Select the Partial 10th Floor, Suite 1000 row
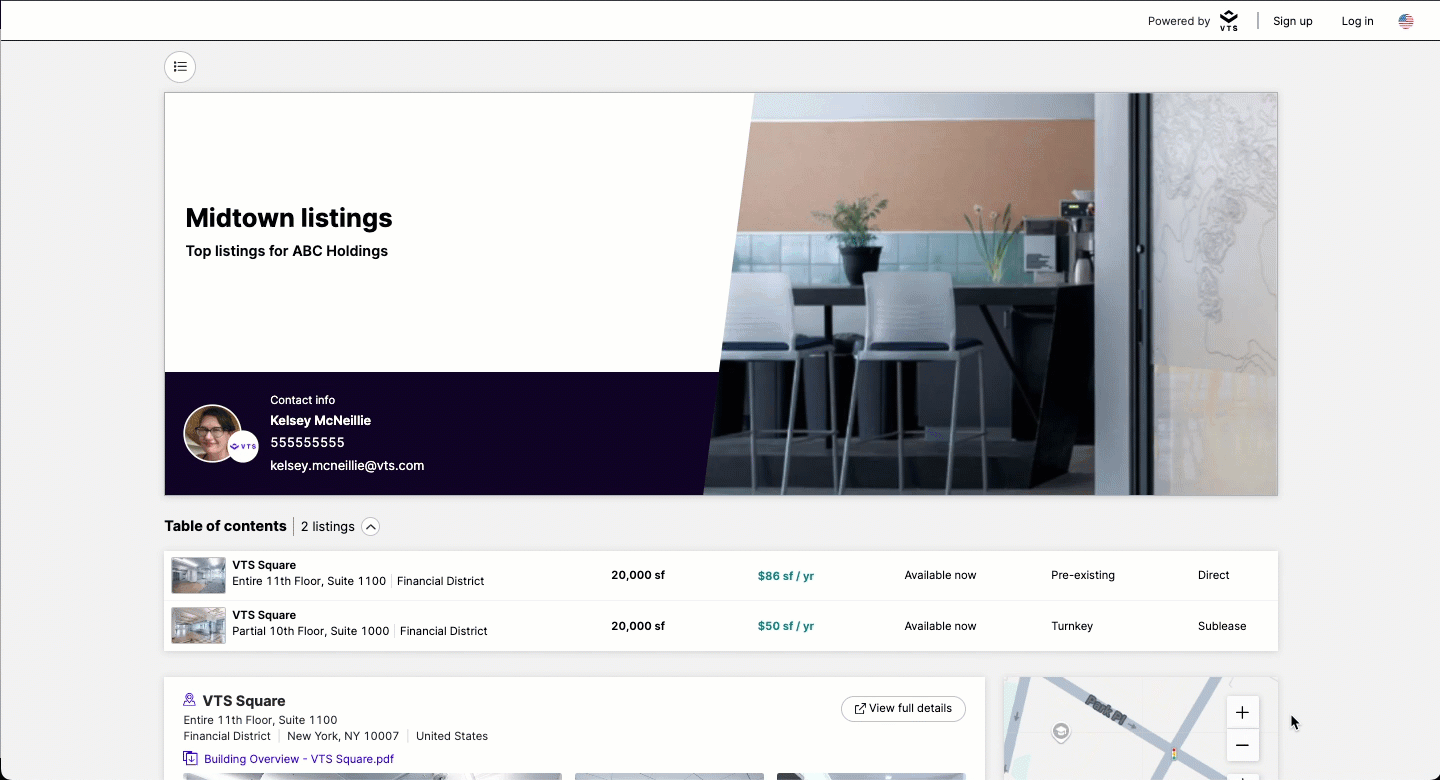 721,626
